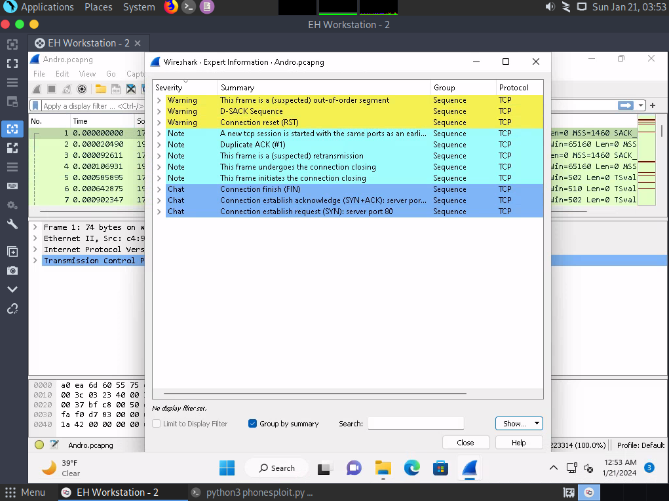
Task: Open the Places menu in top panel
Action: [x=98, y=7]
